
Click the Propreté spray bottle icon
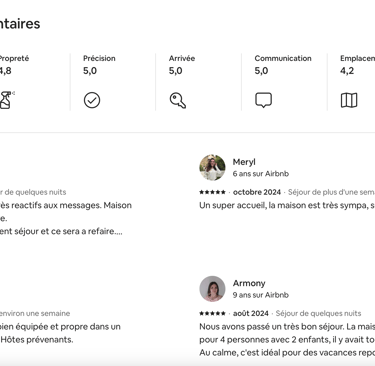point(6,100)
